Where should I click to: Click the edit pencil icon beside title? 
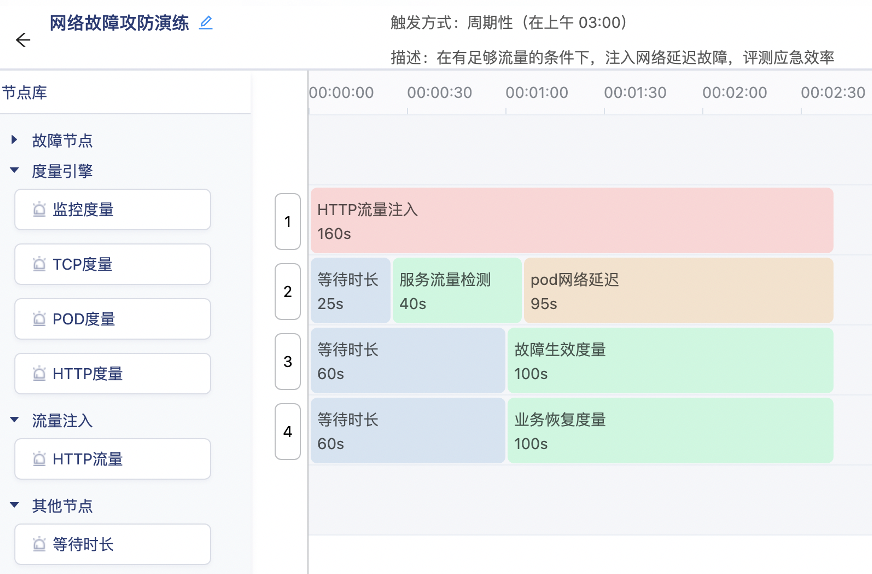(x=206, y=23)
